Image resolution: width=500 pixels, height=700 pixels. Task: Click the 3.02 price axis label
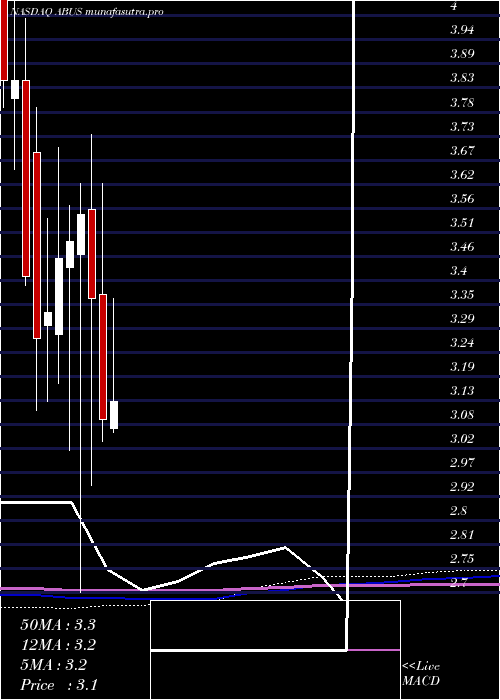pyautogui.click(x=462, y=439)
